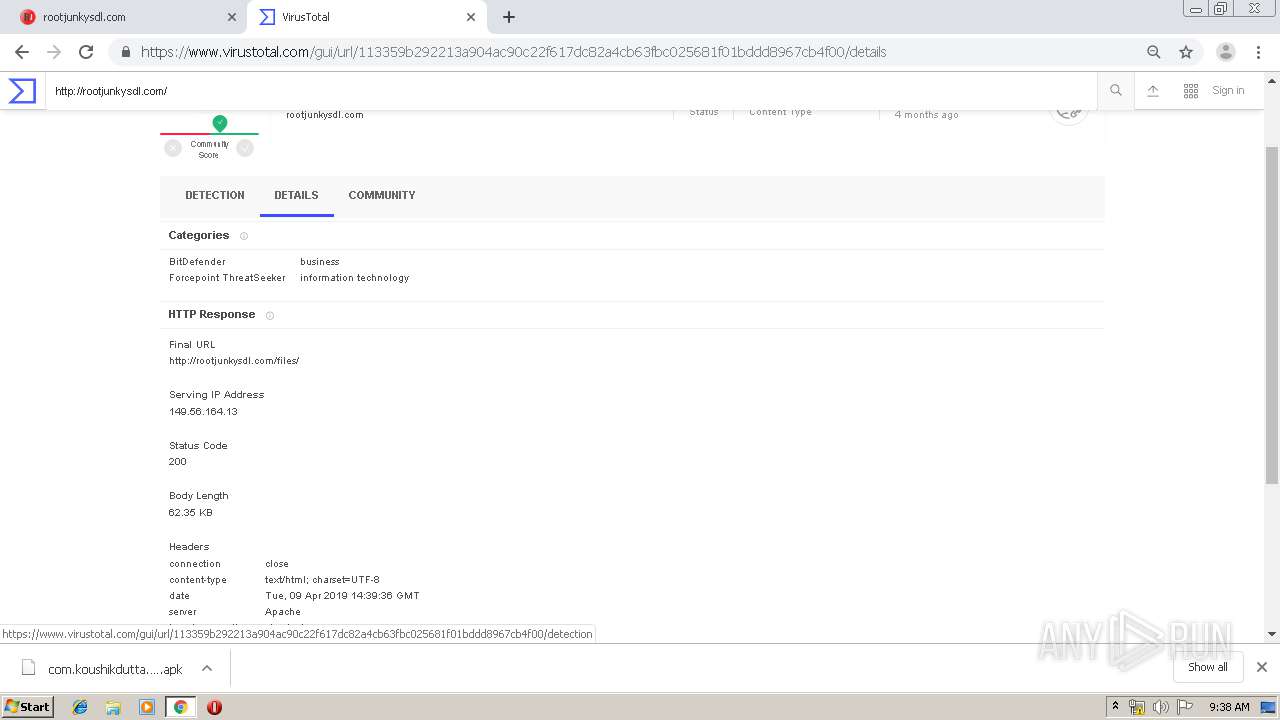Open the downloaded com.koushikdutta apk file
The height and width of the screenshot is (720, 1280).
(102, 668)
